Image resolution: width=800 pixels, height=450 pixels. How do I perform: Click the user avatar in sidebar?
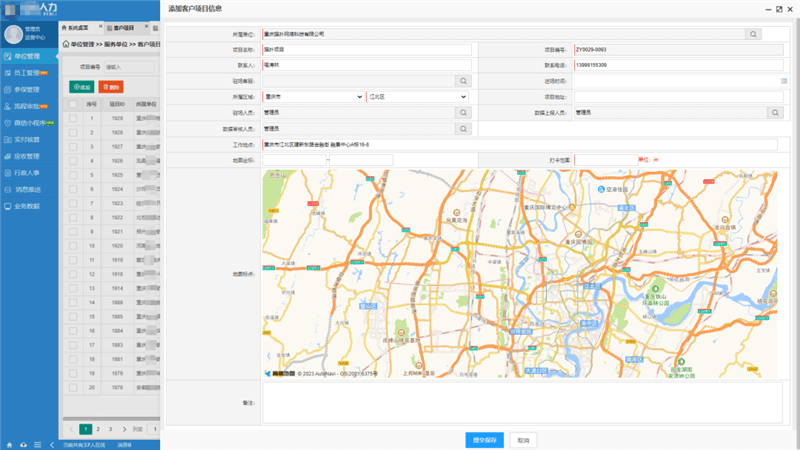(x=13, y=34)
